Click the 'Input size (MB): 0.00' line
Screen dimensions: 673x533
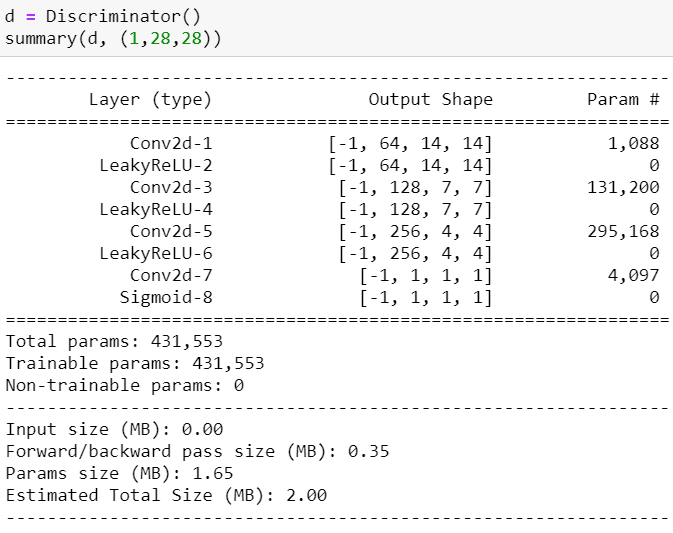(x=114, y=430)
